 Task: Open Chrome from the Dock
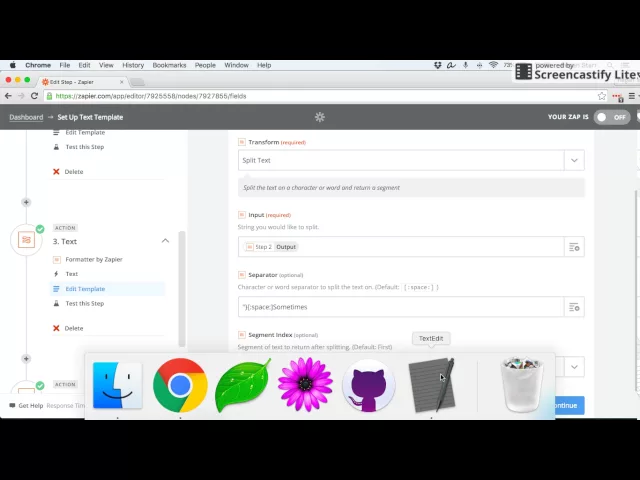(x=180, y=385)
